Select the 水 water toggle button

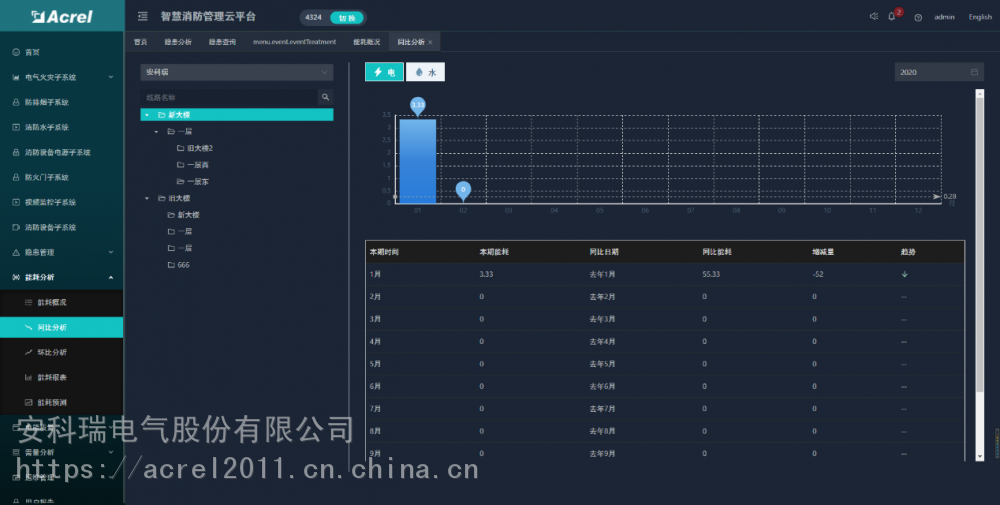[425, 72]
